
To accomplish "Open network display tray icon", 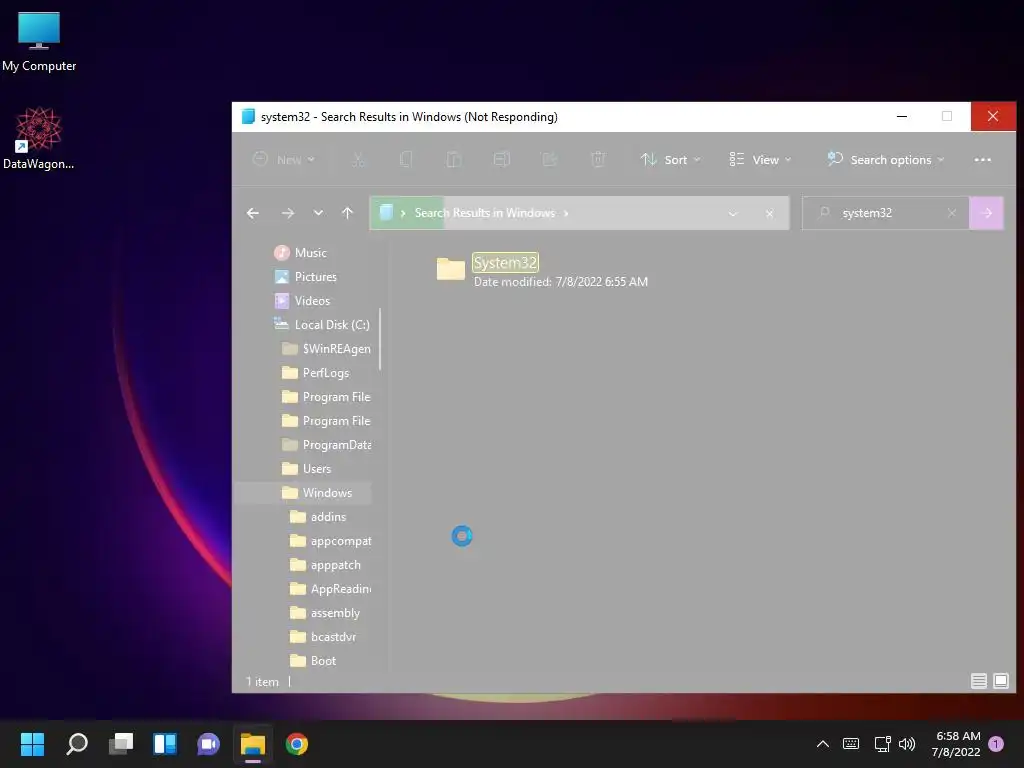I will point(882,744).
